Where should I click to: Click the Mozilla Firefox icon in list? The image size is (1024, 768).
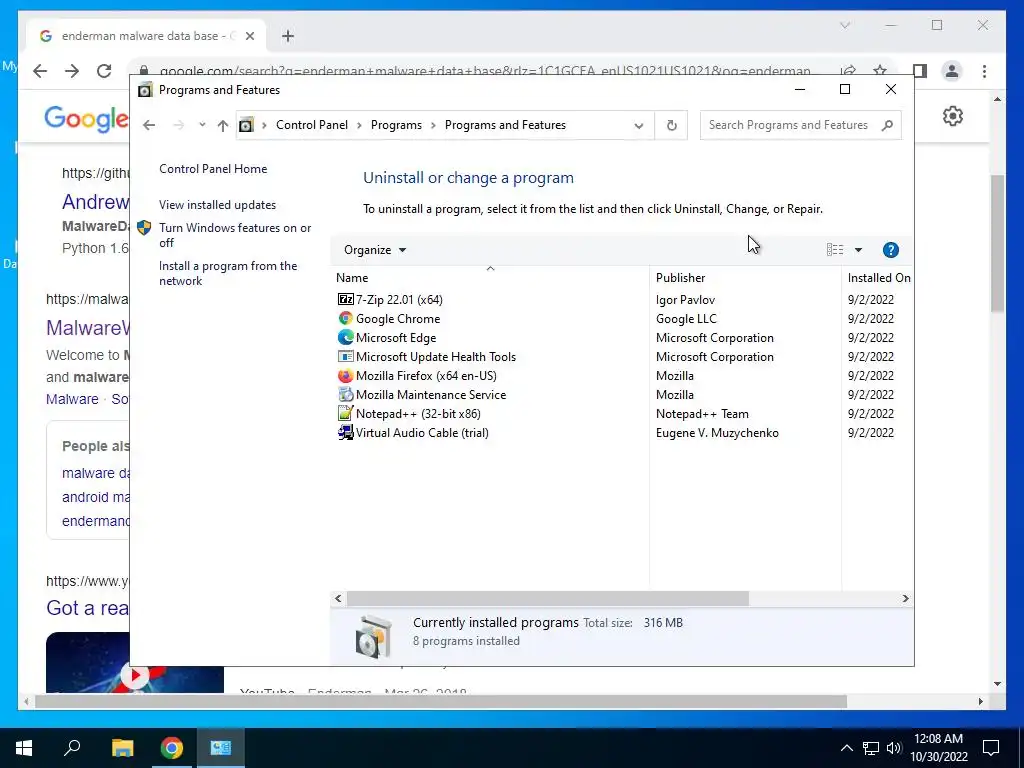point(345,376)
